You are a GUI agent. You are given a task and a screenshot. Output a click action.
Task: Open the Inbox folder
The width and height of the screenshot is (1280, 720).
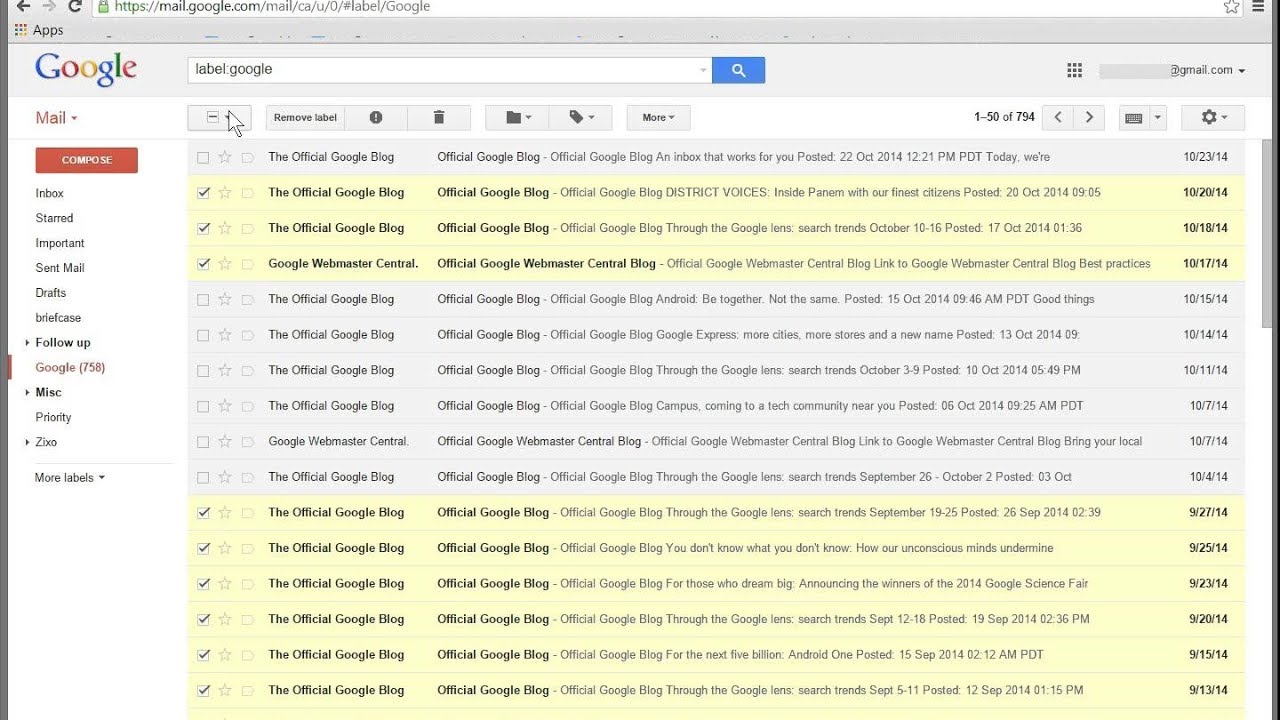pos(49,193)
